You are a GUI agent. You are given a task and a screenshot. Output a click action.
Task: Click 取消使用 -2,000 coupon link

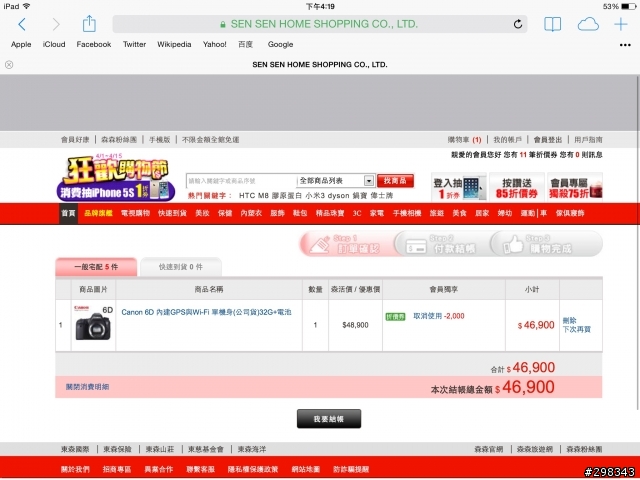[x=439, y=316]
